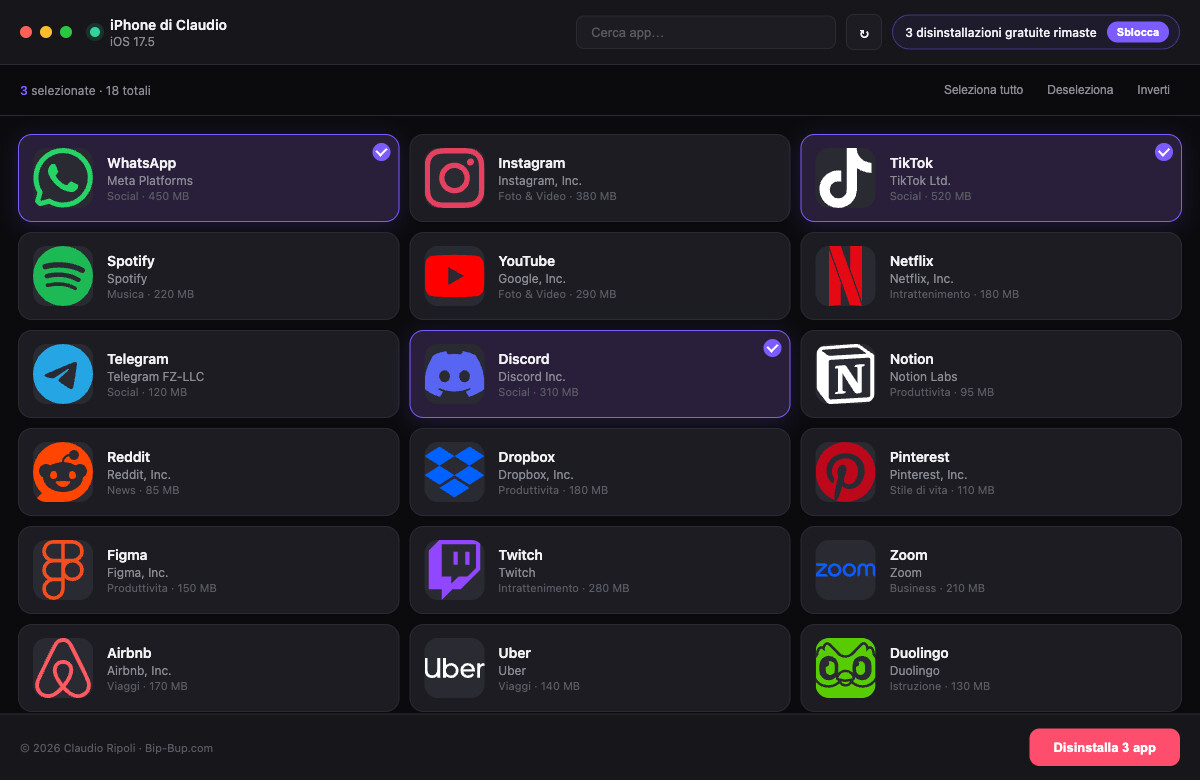Click the Instagram app icon

[x=455, y=178]
